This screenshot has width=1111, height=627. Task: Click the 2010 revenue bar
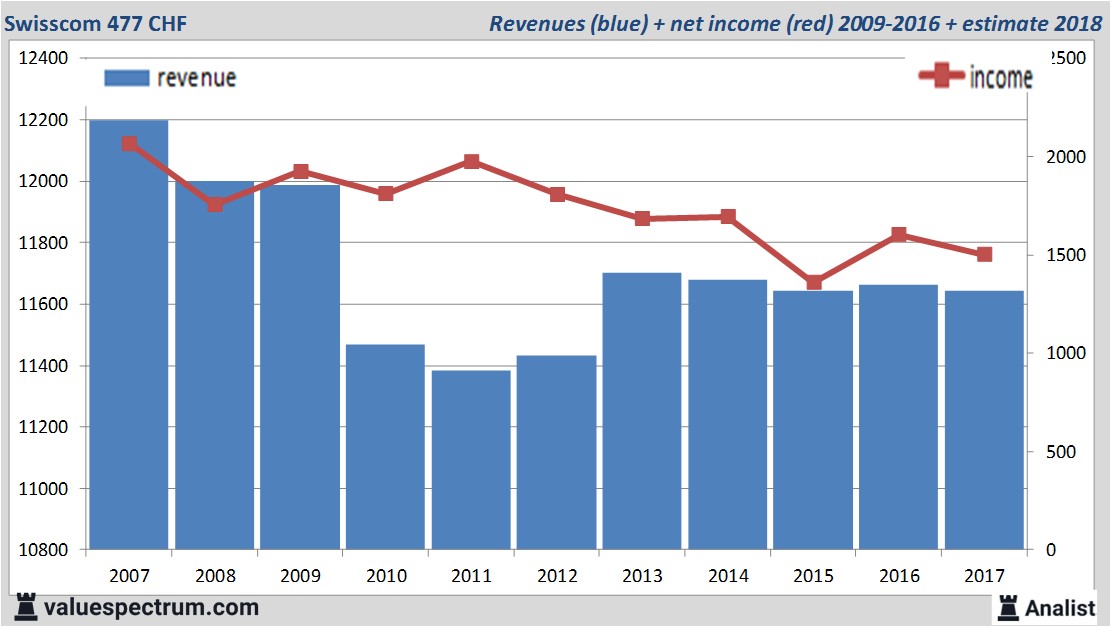click(385, 447)
